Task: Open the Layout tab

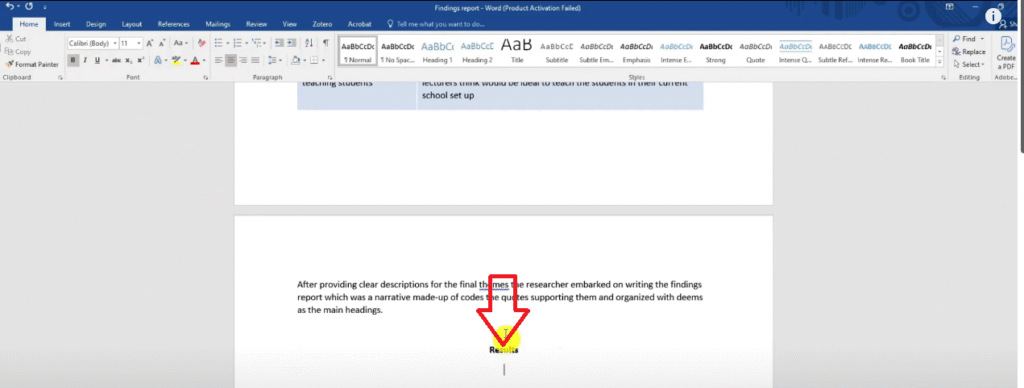Action: click(131, 24)
